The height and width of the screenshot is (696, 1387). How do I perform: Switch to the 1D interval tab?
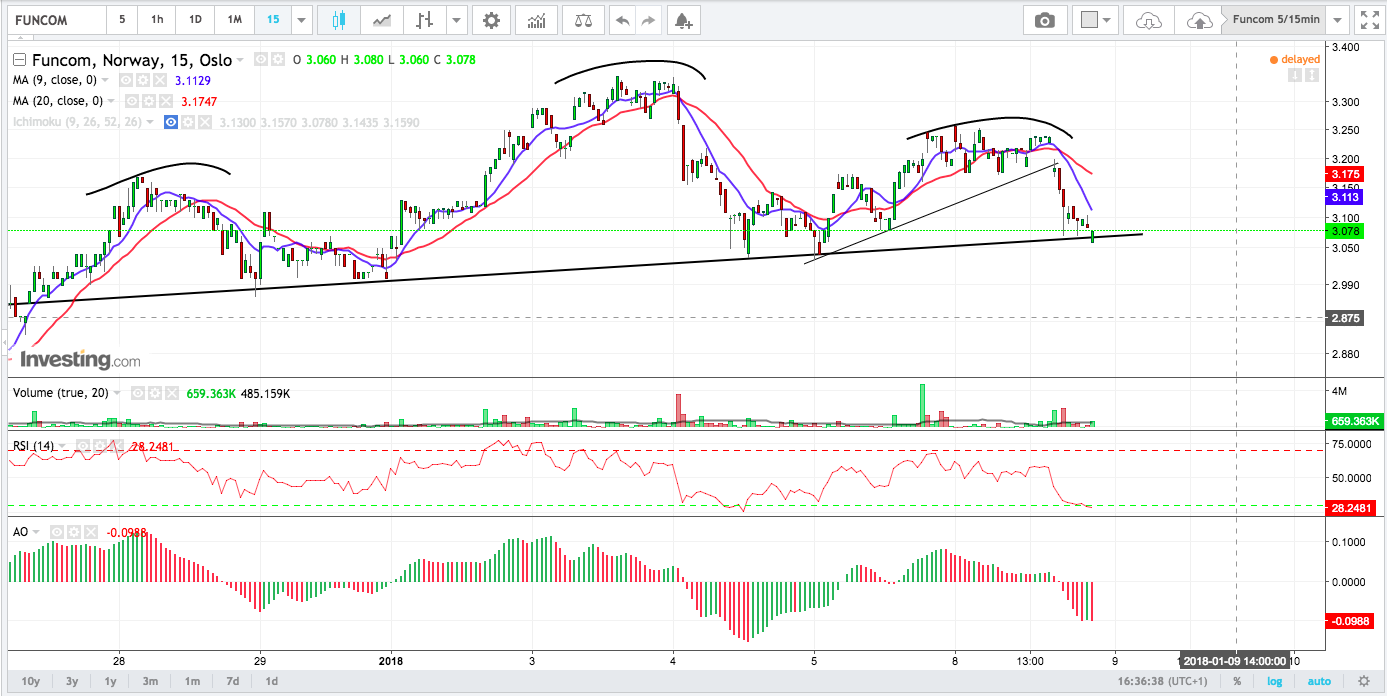[195, 20]
